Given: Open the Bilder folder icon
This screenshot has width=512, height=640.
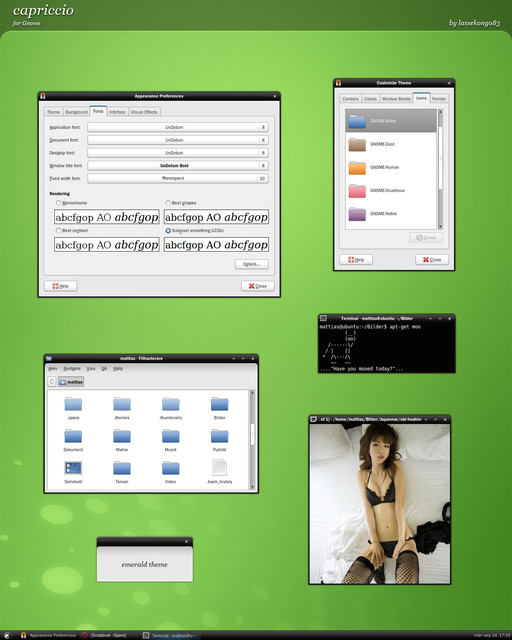Looking at the screenshot, I should tap(220, 404).
